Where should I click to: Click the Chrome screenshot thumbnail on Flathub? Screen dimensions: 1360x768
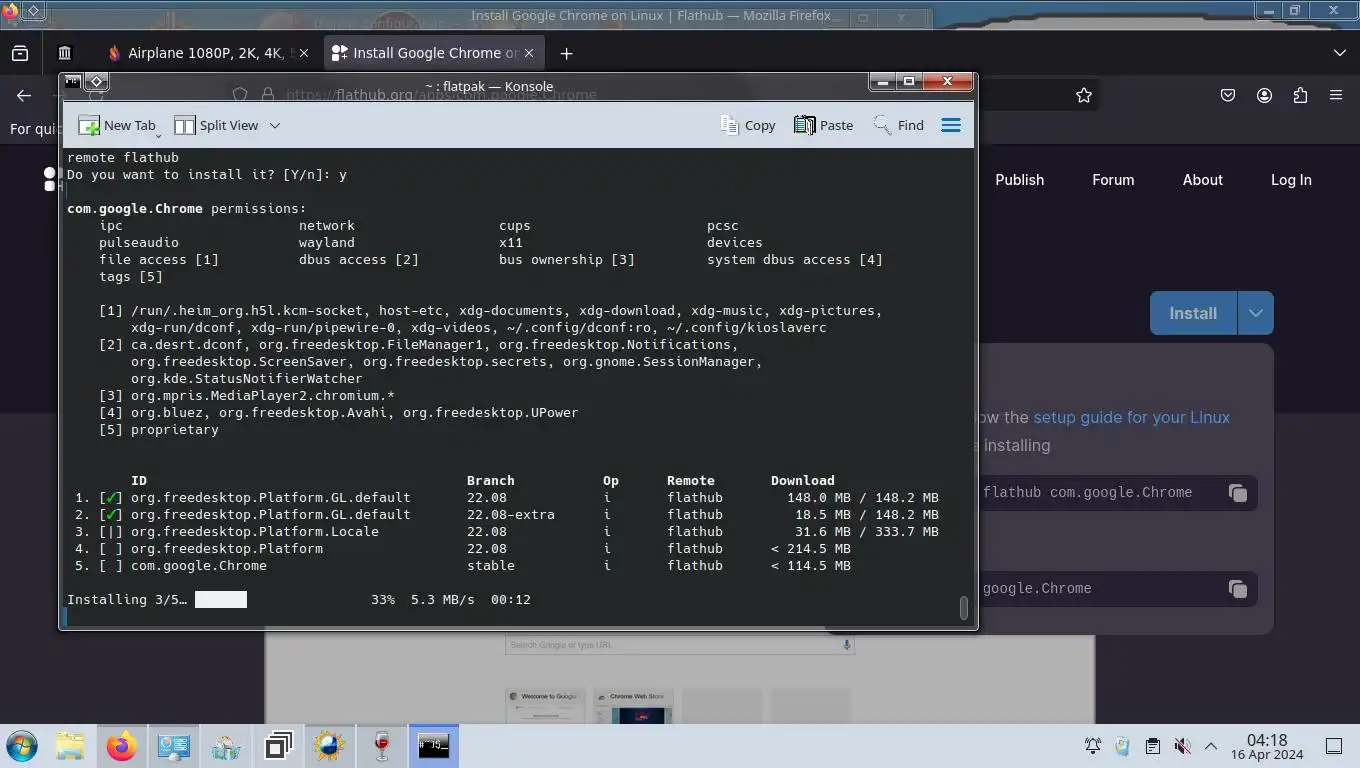pyautogui.click(x=680, y=678)
